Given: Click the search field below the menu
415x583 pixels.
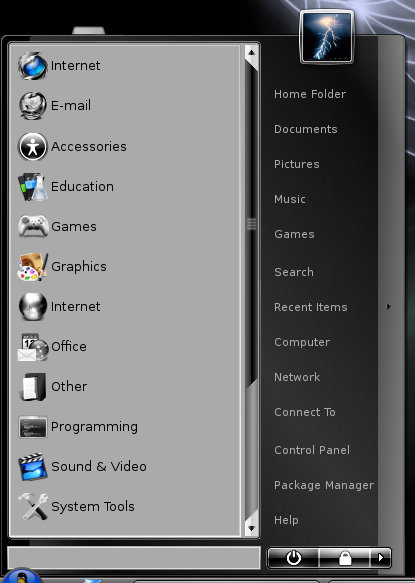Looking at the screenshot, I should click(x=133, y=557).
